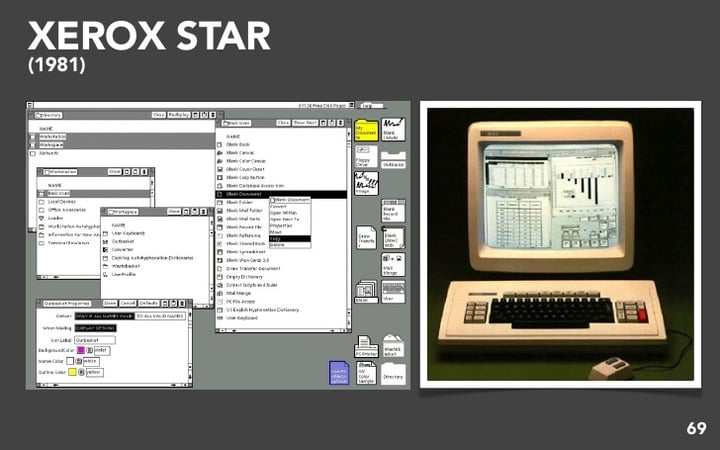Select the Directory divider desktop icon
This screenshot has height=450, width=720.
point(393,374)
